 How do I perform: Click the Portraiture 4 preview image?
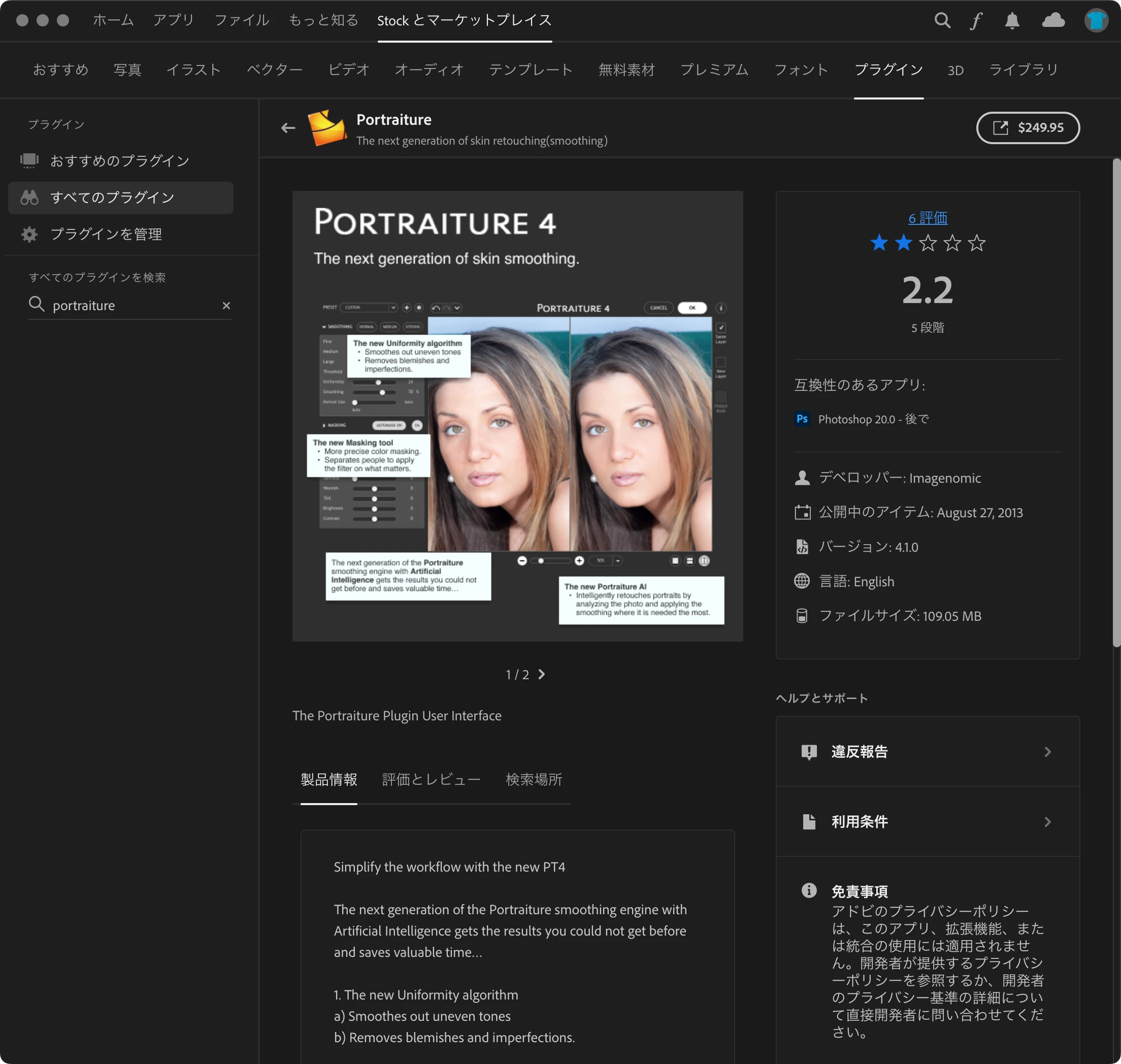pos(517,416)
